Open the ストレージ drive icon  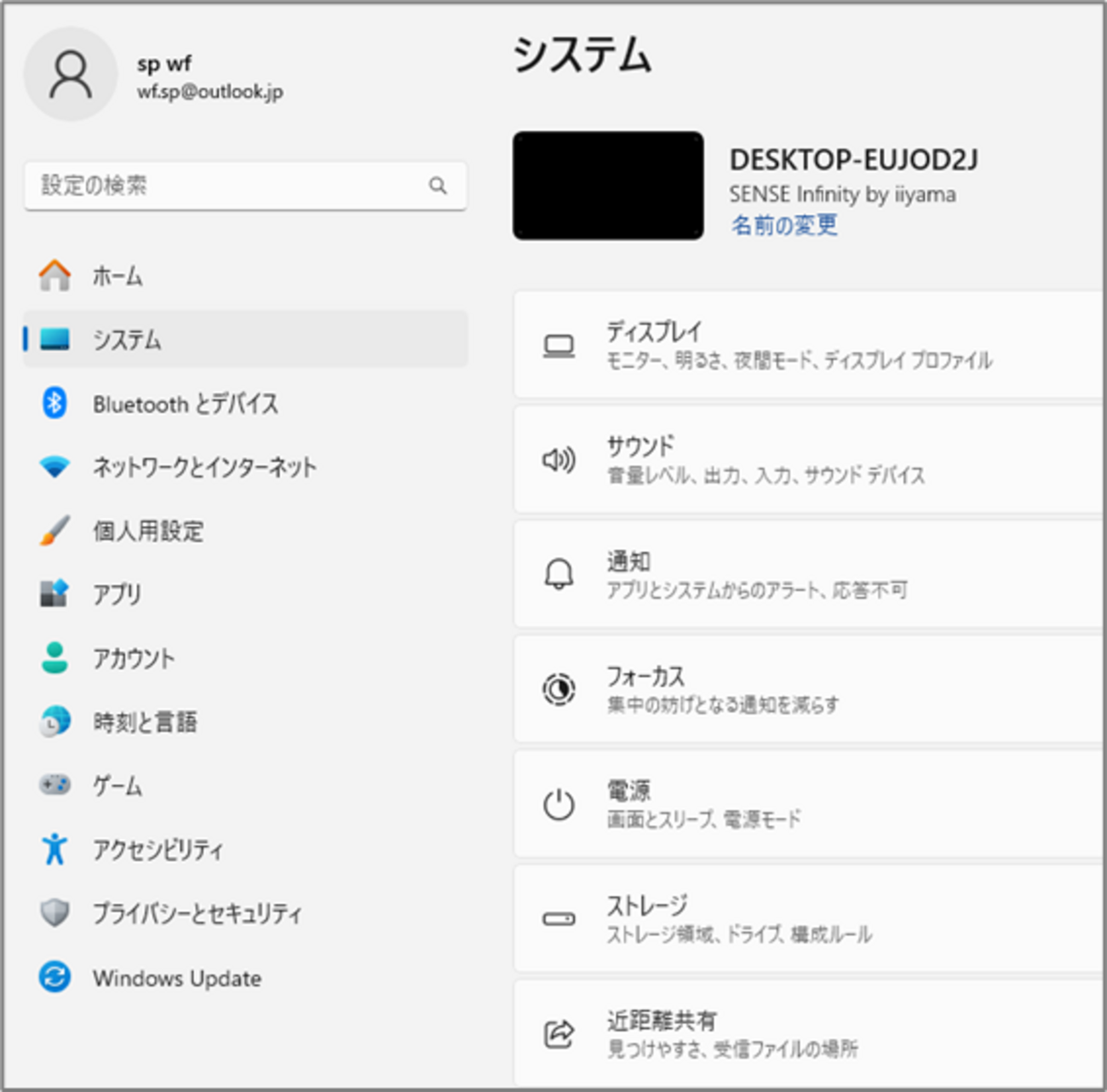click(x=558, y=919)
